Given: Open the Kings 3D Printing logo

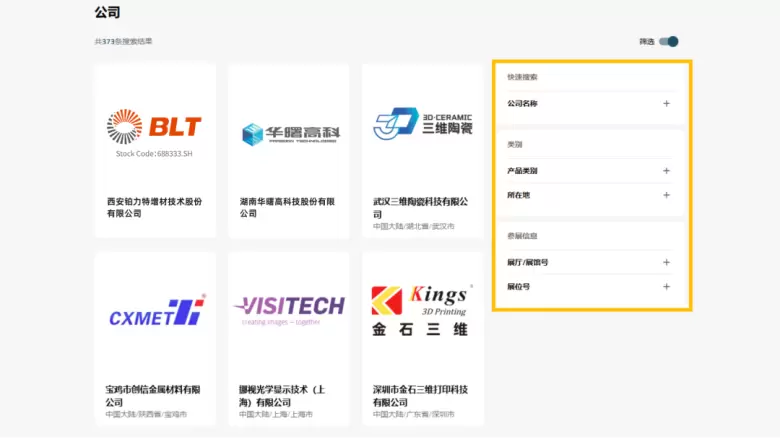Looking at the screenshot, I should click(422, 310).
